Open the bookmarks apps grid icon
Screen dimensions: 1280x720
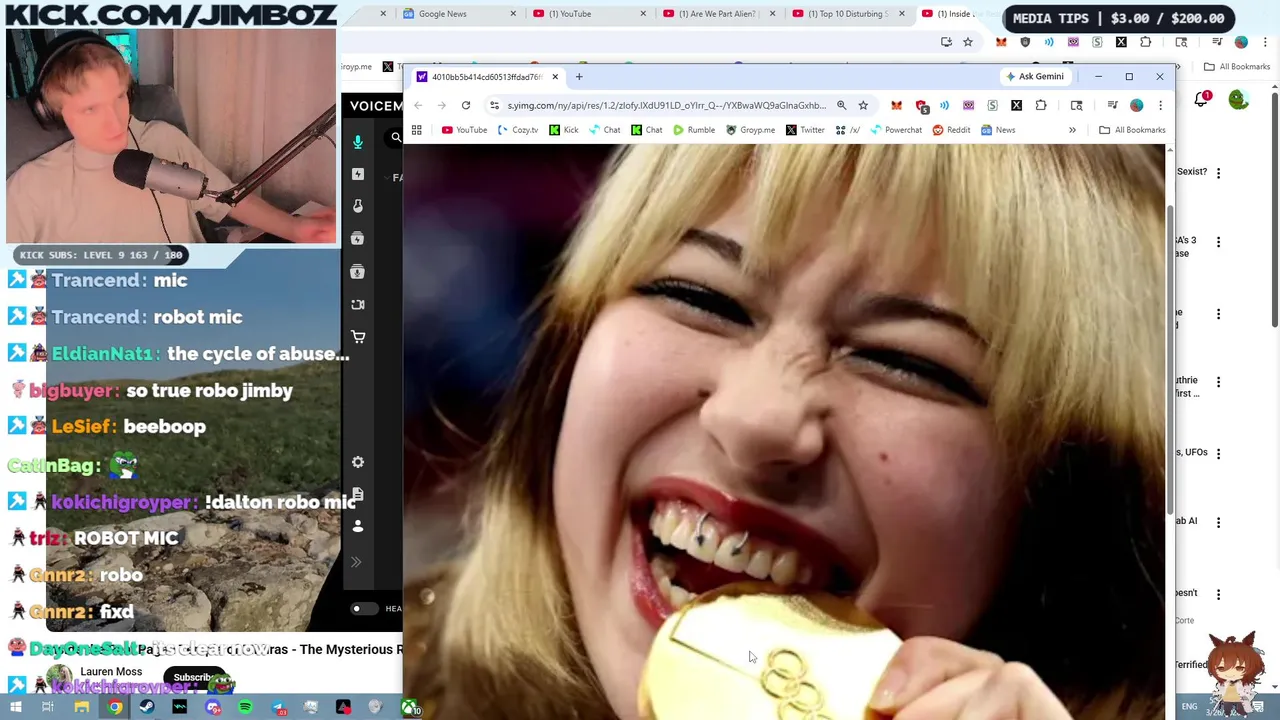(x=417, y=130)
